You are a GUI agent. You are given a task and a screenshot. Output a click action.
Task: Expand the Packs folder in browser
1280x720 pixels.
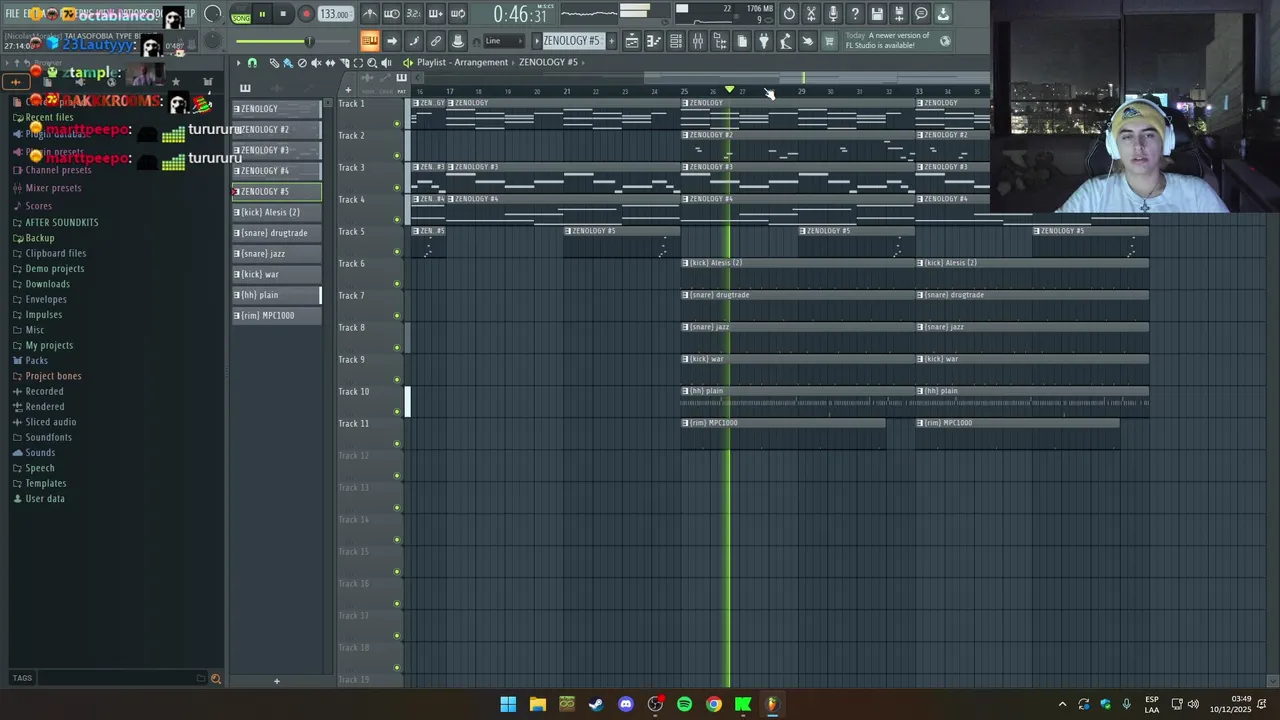point(36,360)
